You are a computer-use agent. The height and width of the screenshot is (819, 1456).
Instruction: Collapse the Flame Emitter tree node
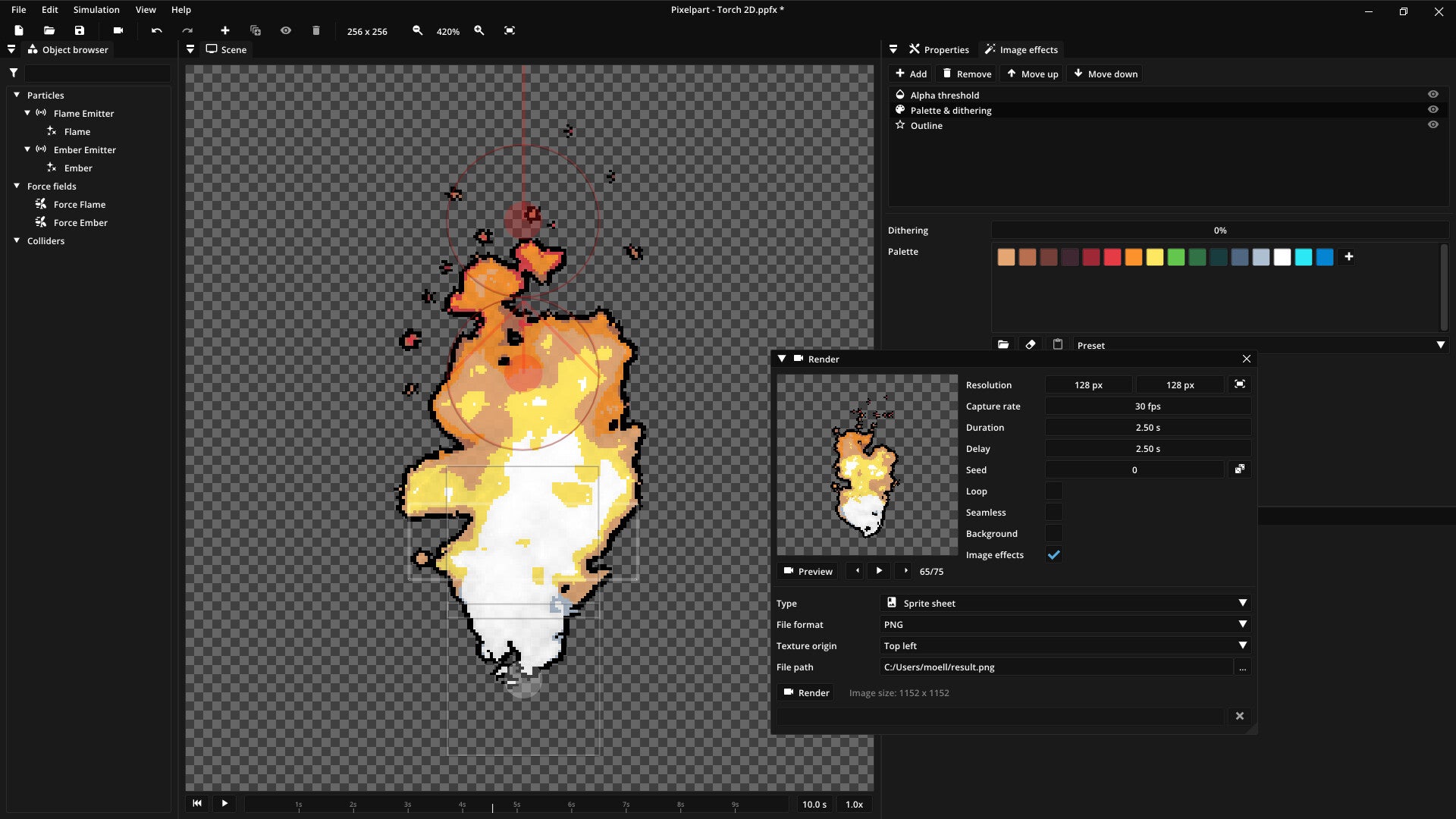(27, 113)
